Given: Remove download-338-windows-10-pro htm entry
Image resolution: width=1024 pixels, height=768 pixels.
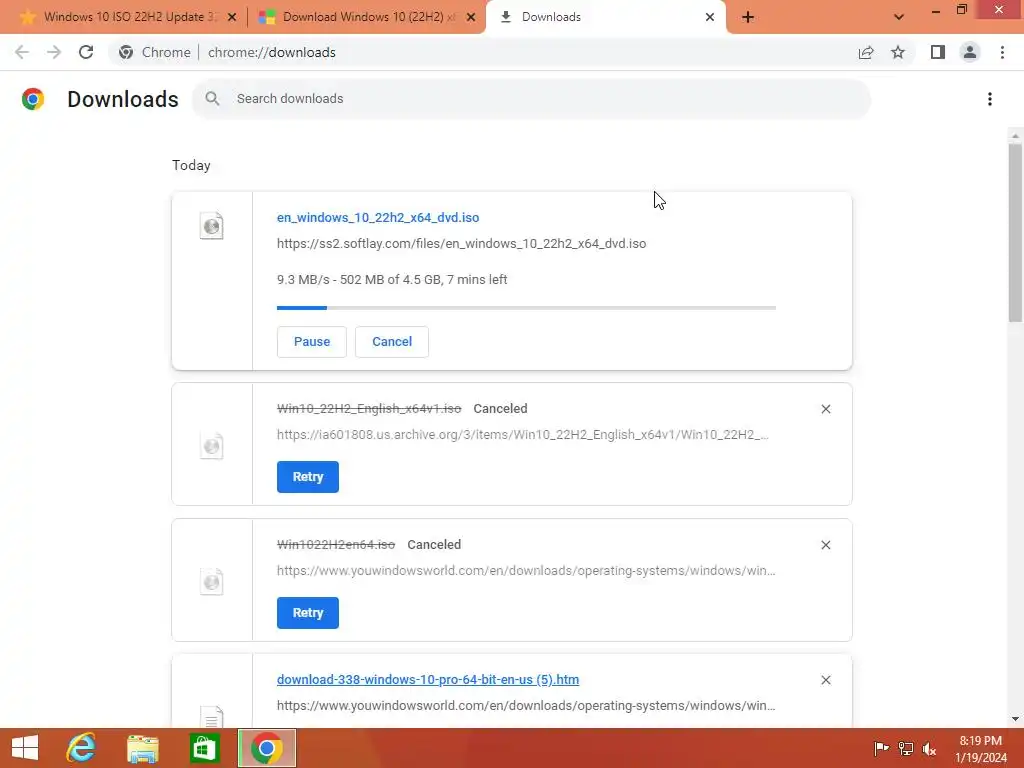Looking at the screenshot, I should tap(825, 680).
